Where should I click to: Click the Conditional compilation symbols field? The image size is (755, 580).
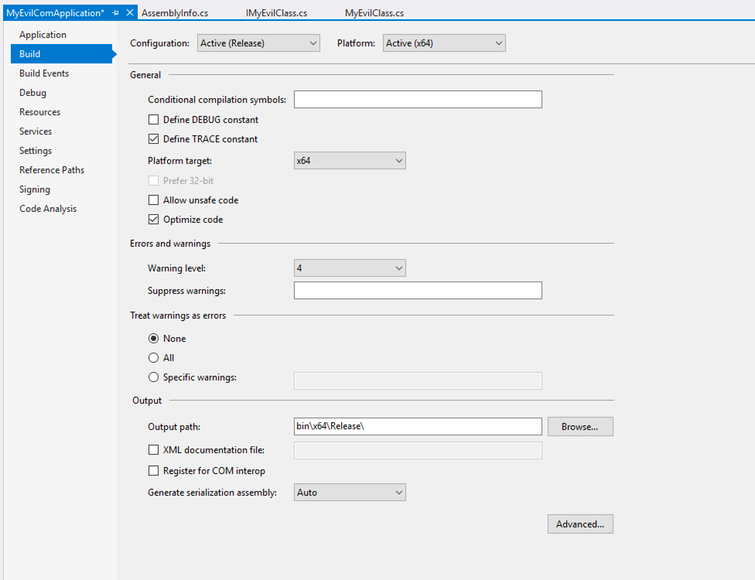tap(418, 100)
